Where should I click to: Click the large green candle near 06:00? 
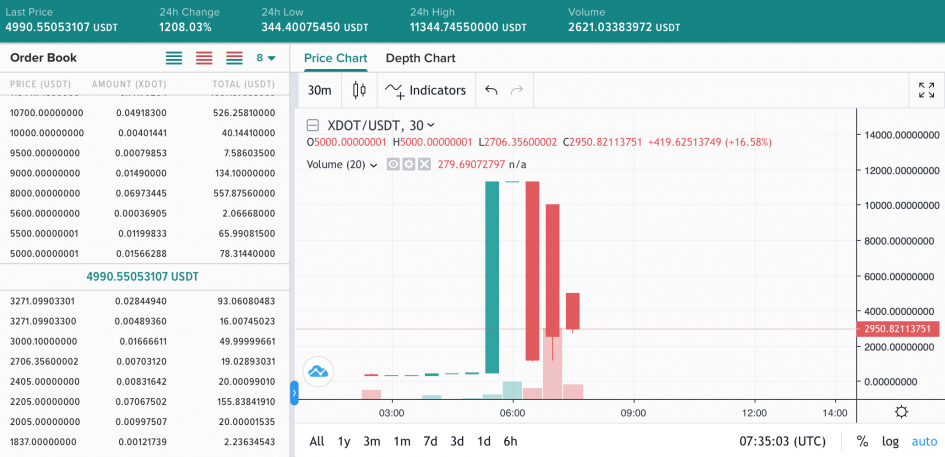tap(492, 277)
